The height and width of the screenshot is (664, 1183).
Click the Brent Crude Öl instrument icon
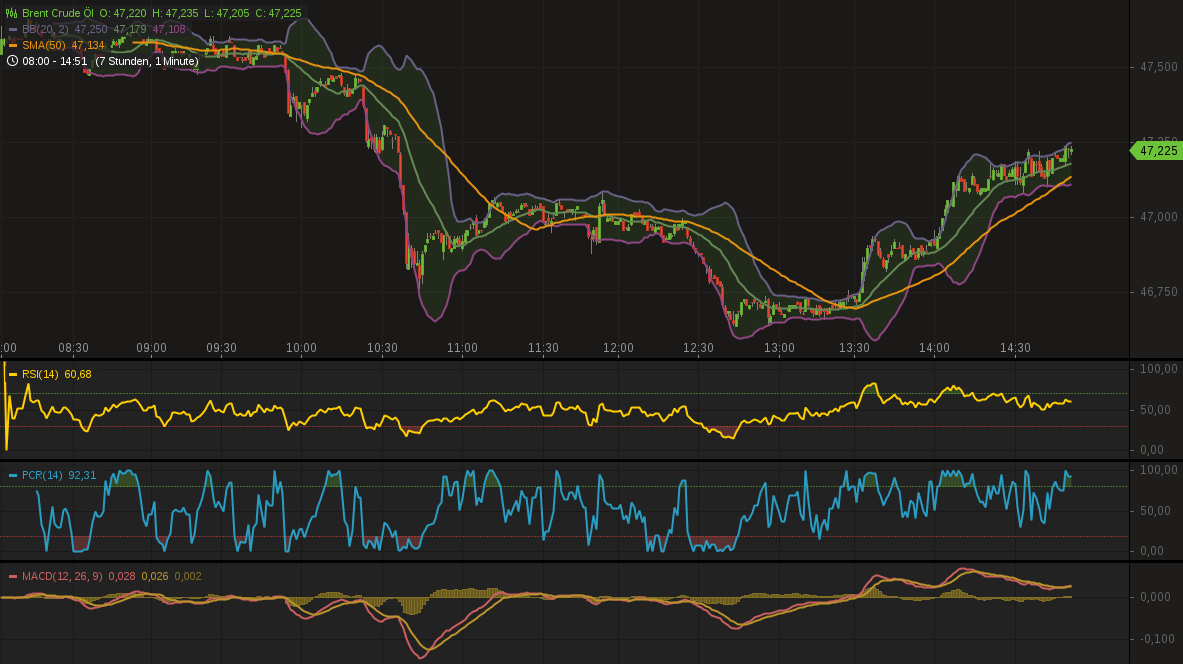coord(12,12)
